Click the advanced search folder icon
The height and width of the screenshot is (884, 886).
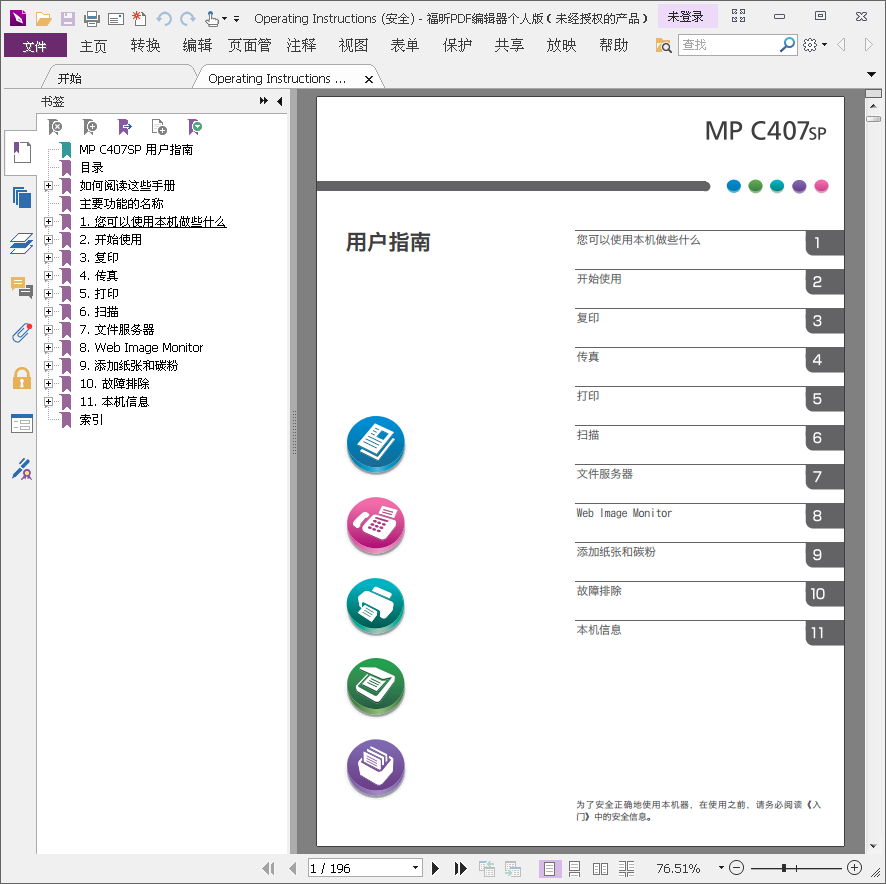pyautogui.click(x=663, y=45)
